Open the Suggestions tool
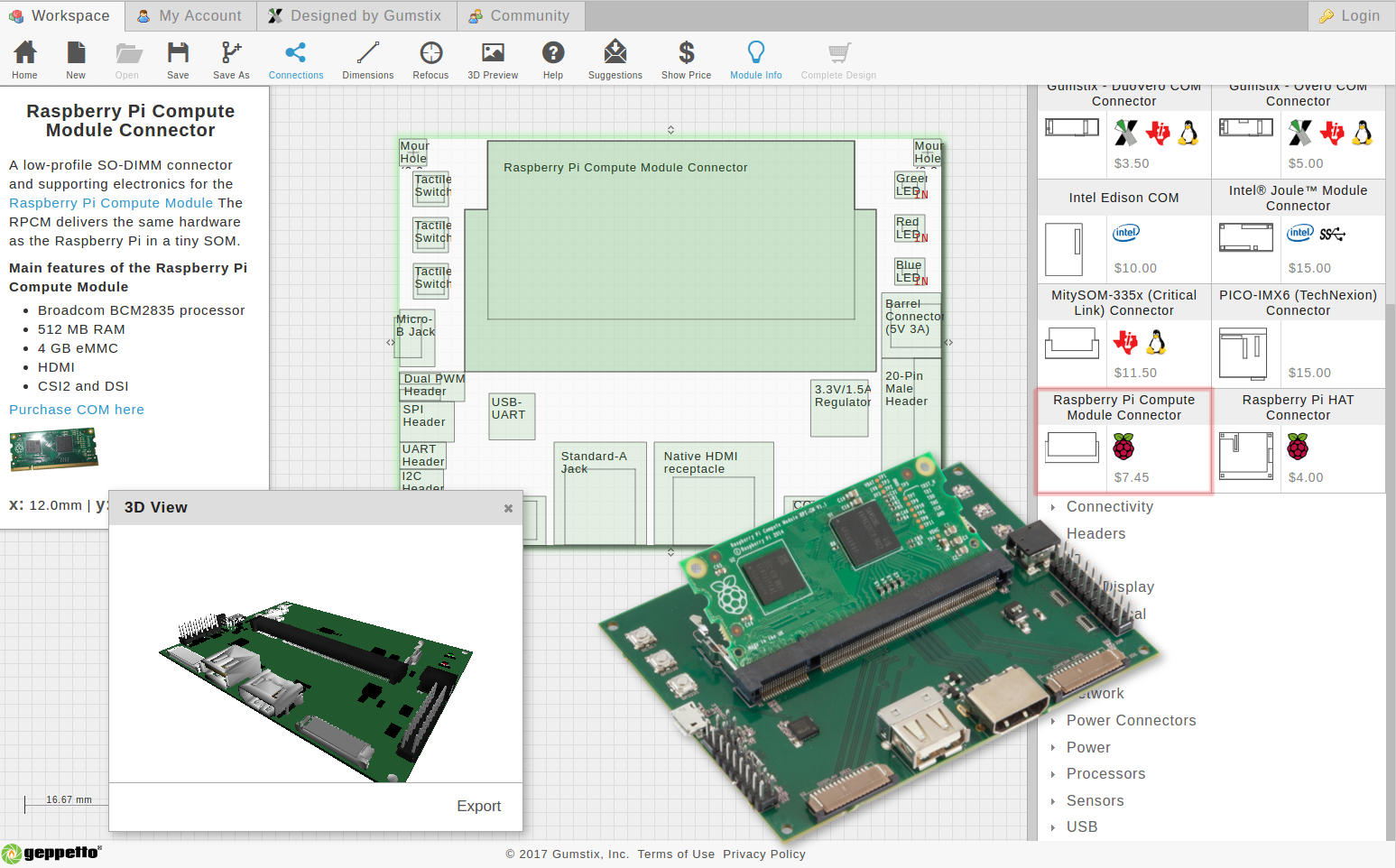This screenshot has height=868, width=1396. coord(615,60)
